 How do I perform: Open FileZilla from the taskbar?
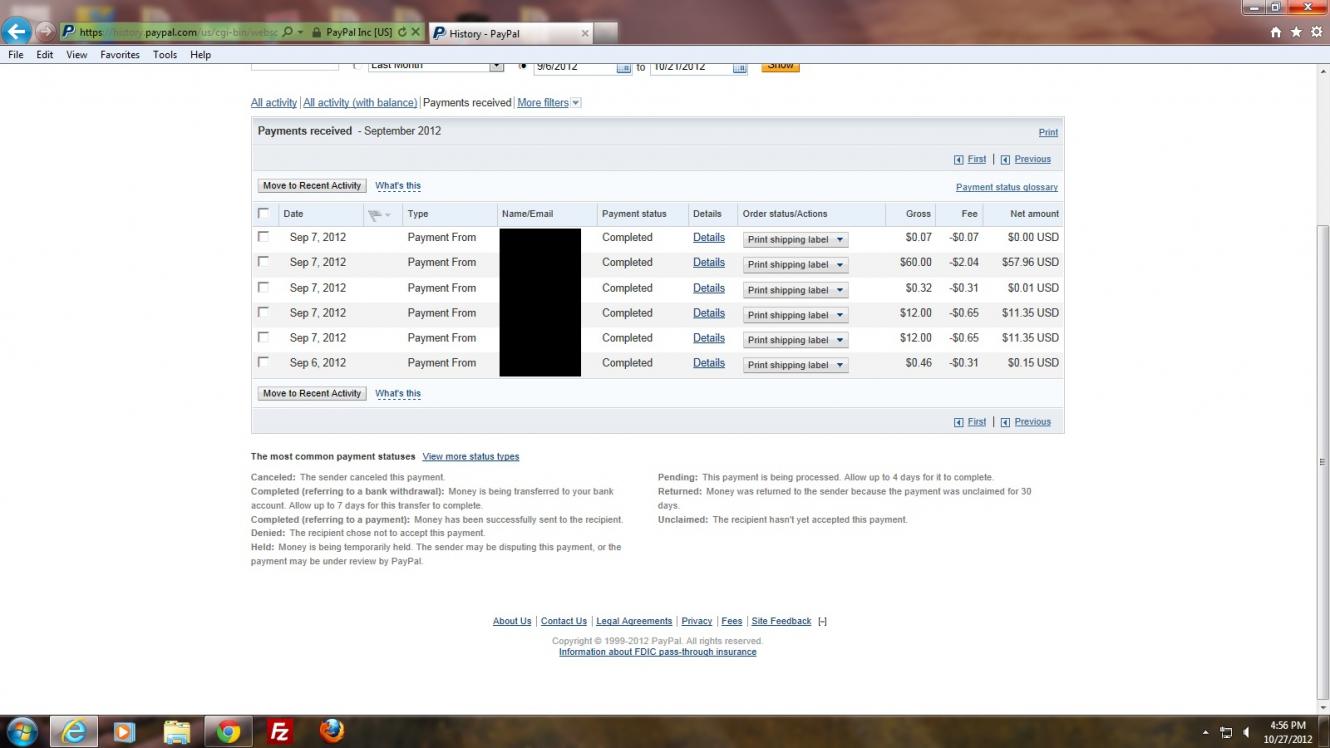click(280, 731)
